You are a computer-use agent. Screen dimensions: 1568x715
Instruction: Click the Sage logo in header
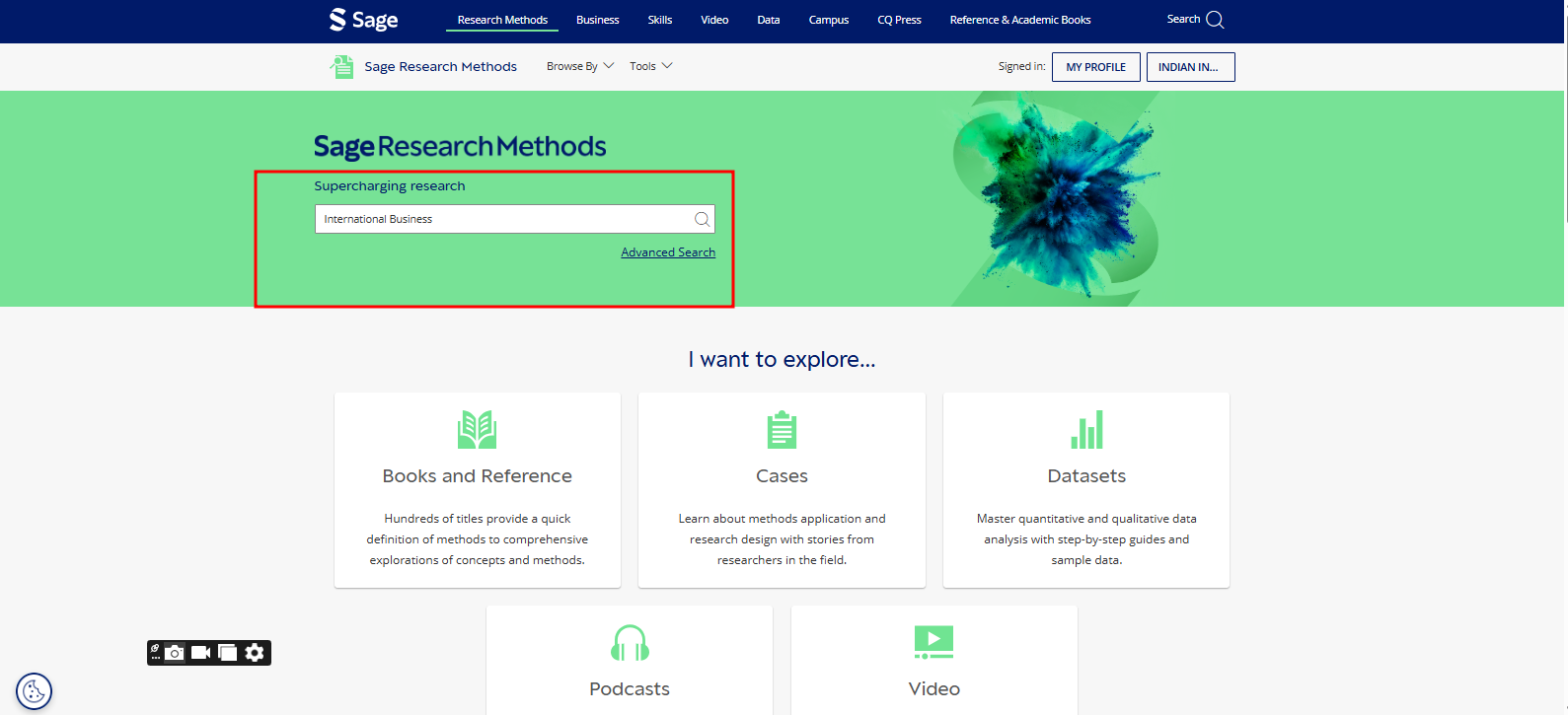coord(363,20)
